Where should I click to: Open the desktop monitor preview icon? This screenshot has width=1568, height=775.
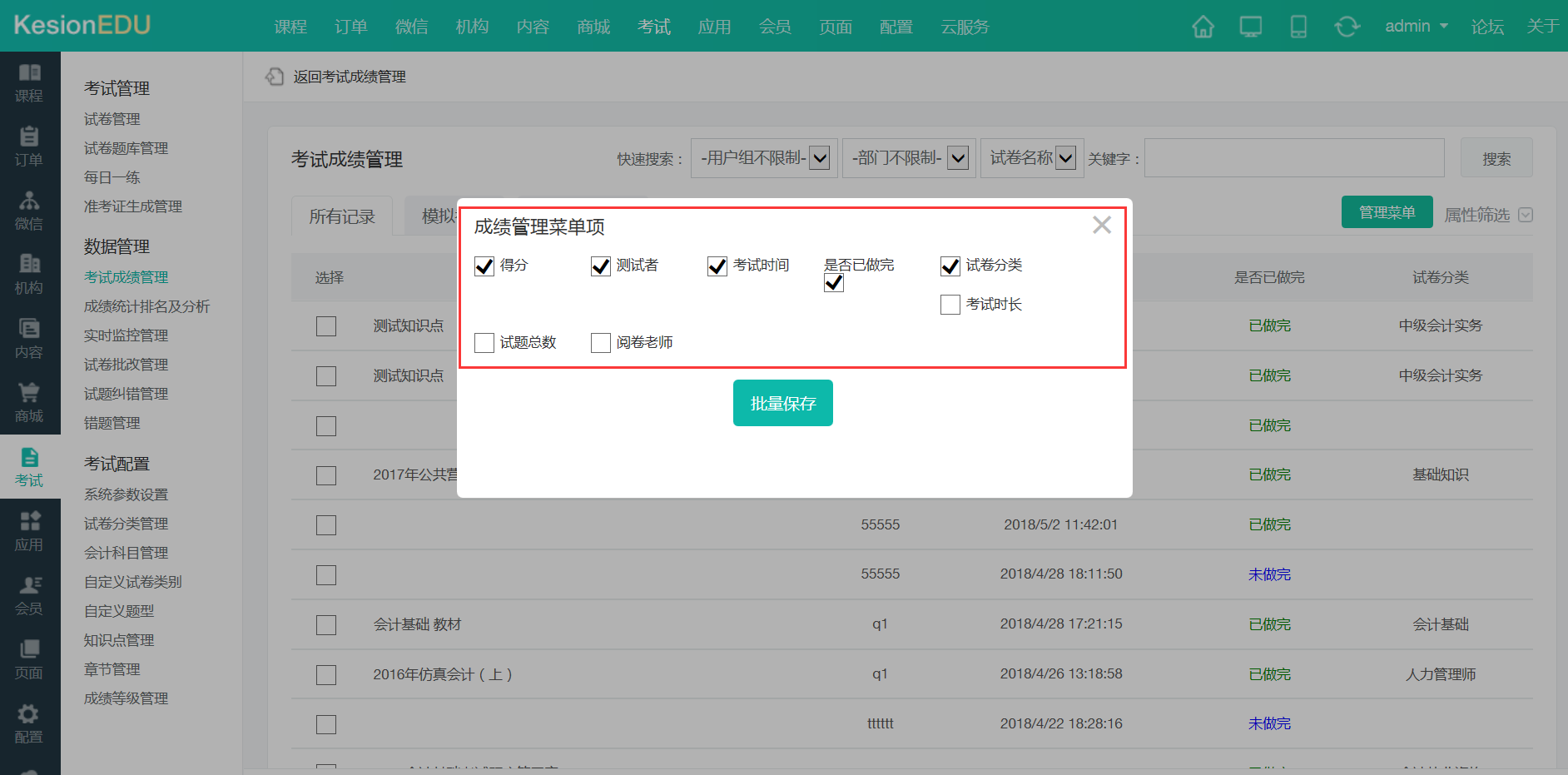[1250, 27]
